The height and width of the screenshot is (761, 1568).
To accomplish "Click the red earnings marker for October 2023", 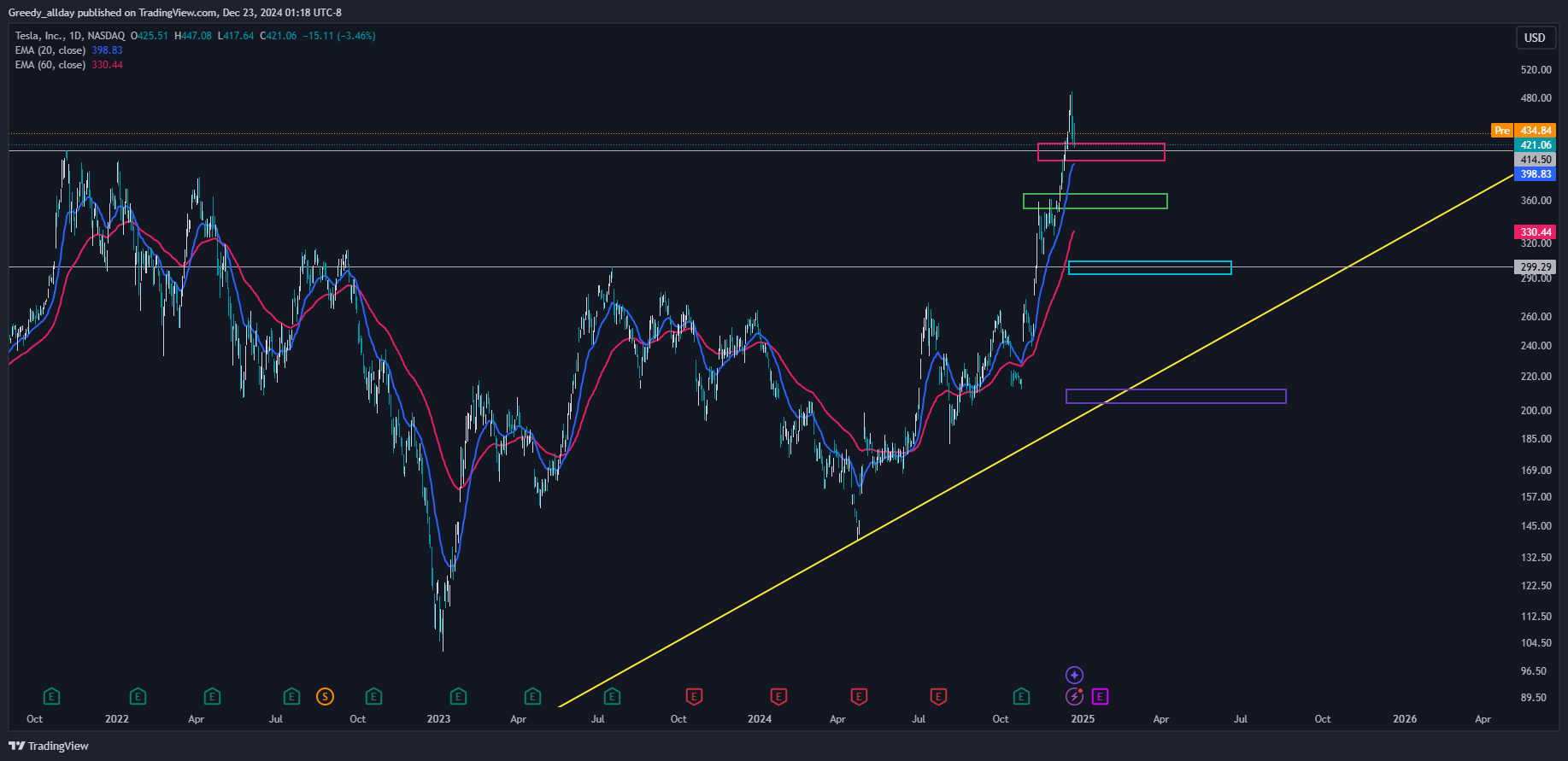I will click(x=694, y=697).
